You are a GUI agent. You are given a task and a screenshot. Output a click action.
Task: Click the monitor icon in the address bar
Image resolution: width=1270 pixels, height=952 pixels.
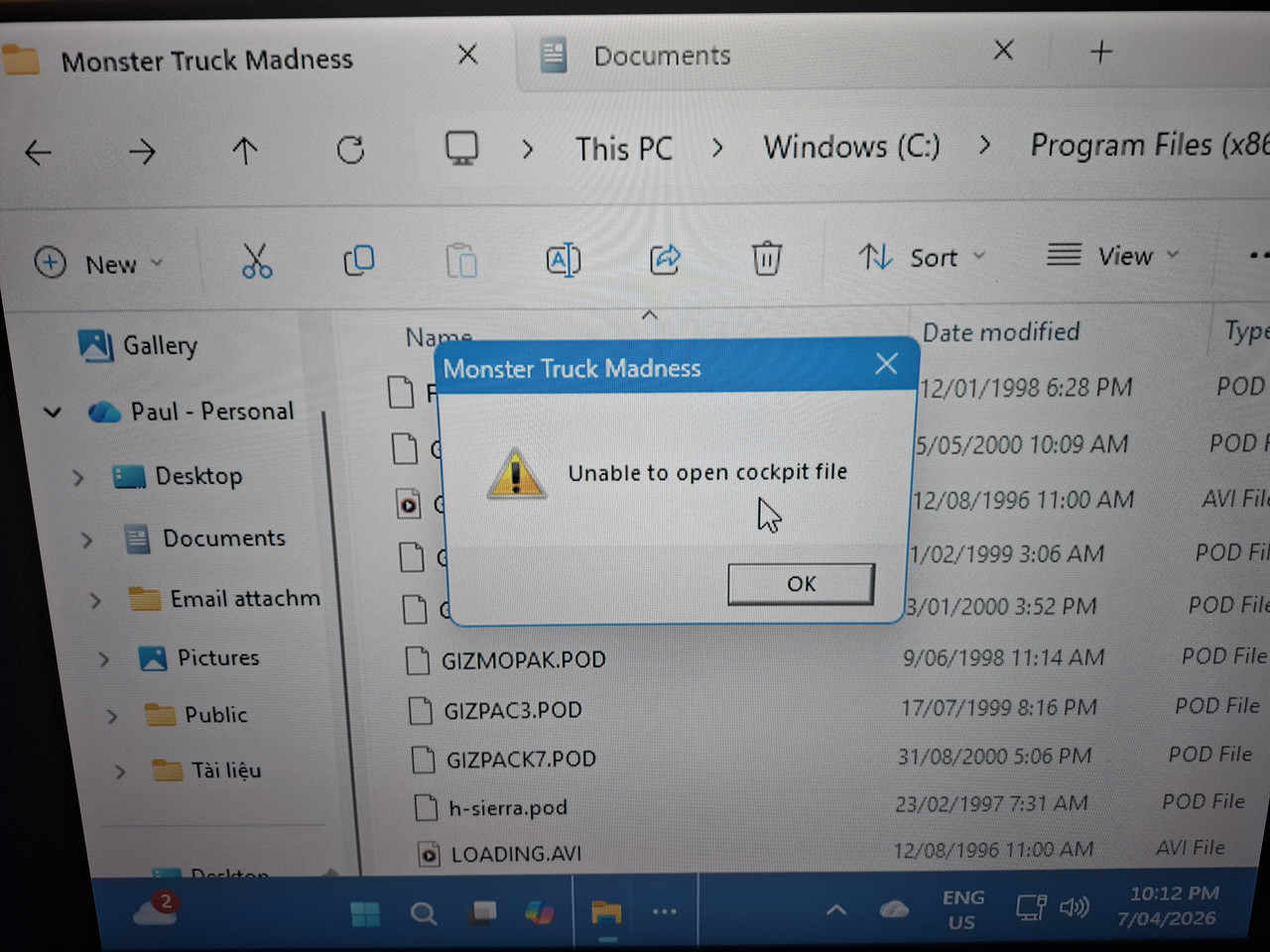click(461, 149)
